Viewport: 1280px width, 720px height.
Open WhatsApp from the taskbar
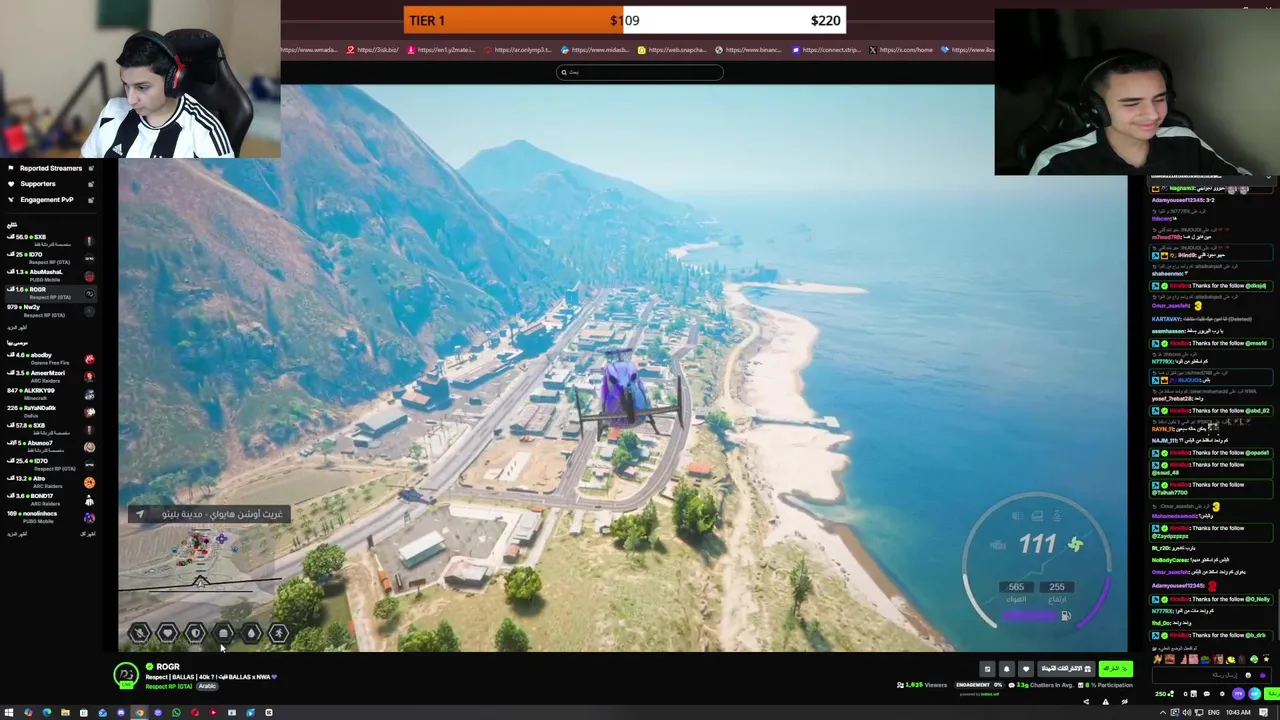(x=176, y=712)
